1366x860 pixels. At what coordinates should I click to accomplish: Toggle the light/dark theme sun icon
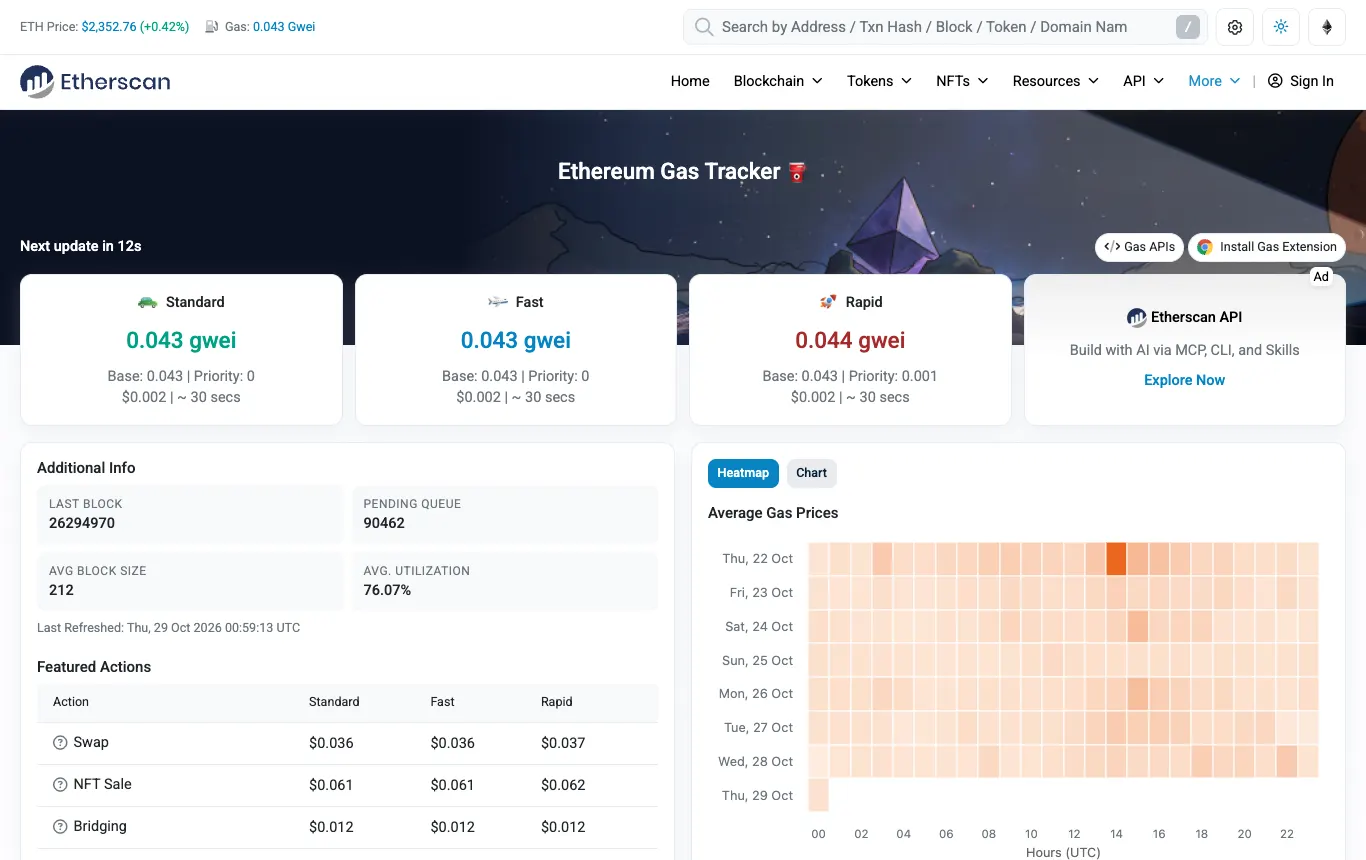[x=1281, y=27]
